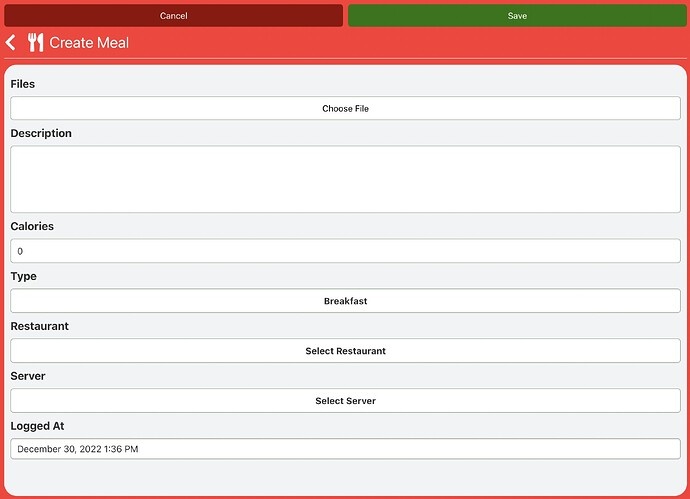
Task: Click the Logged At field label
Action: pos(37,426)
